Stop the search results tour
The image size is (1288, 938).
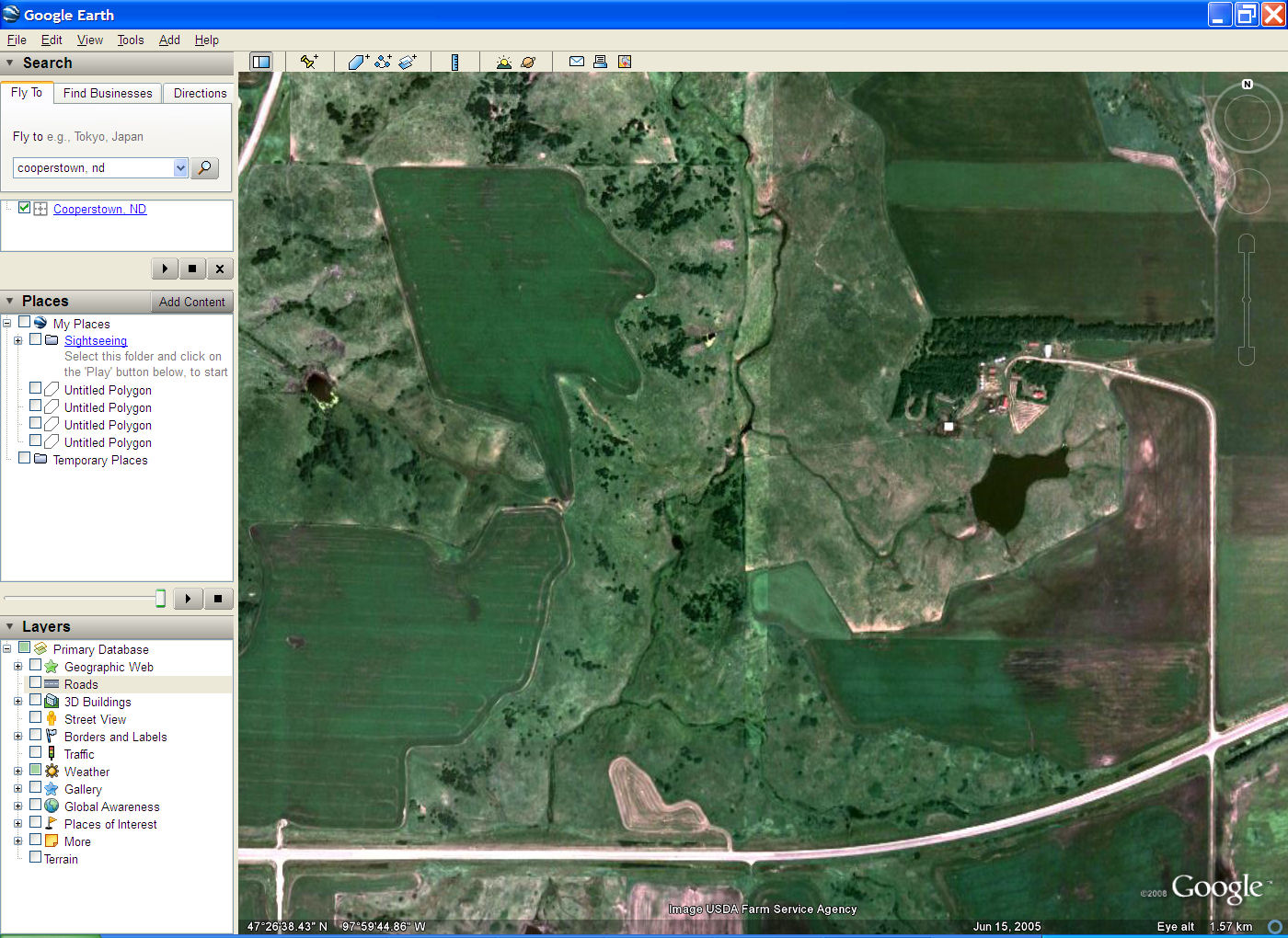click(x=192, y=269)
